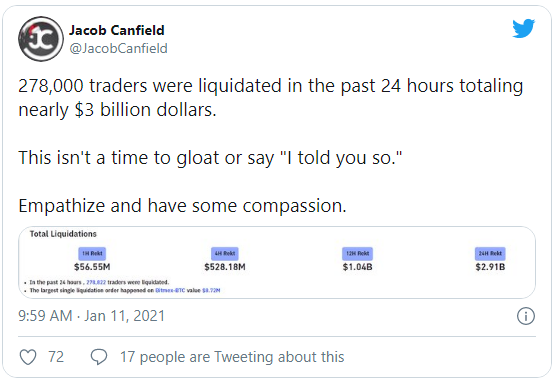Click the blue $8.72M value
This screenshot has width=558, height=382.
coord(211,291)
